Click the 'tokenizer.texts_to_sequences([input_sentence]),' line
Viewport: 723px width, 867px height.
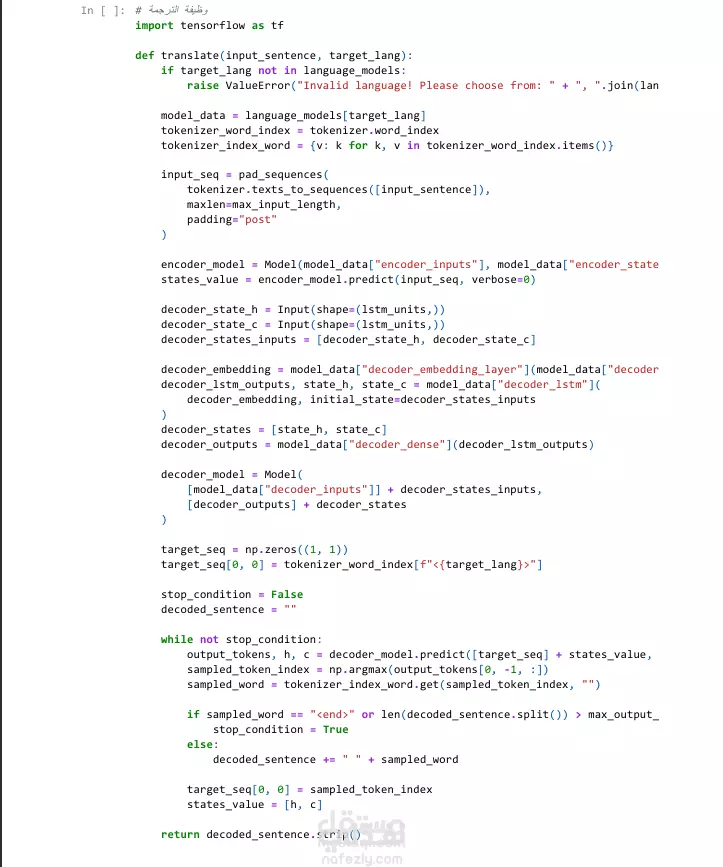338,190
